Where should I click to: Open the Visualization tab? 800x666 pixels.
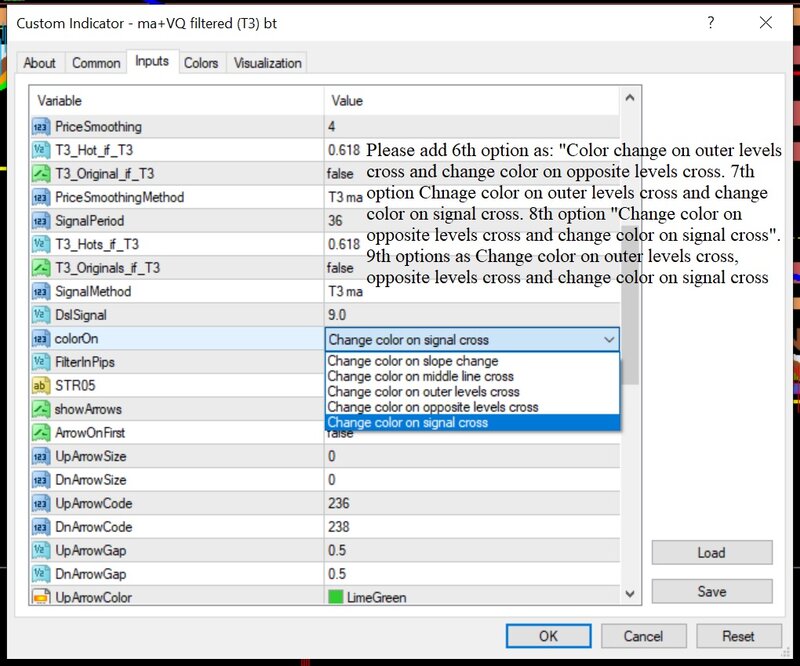point(268,63)
